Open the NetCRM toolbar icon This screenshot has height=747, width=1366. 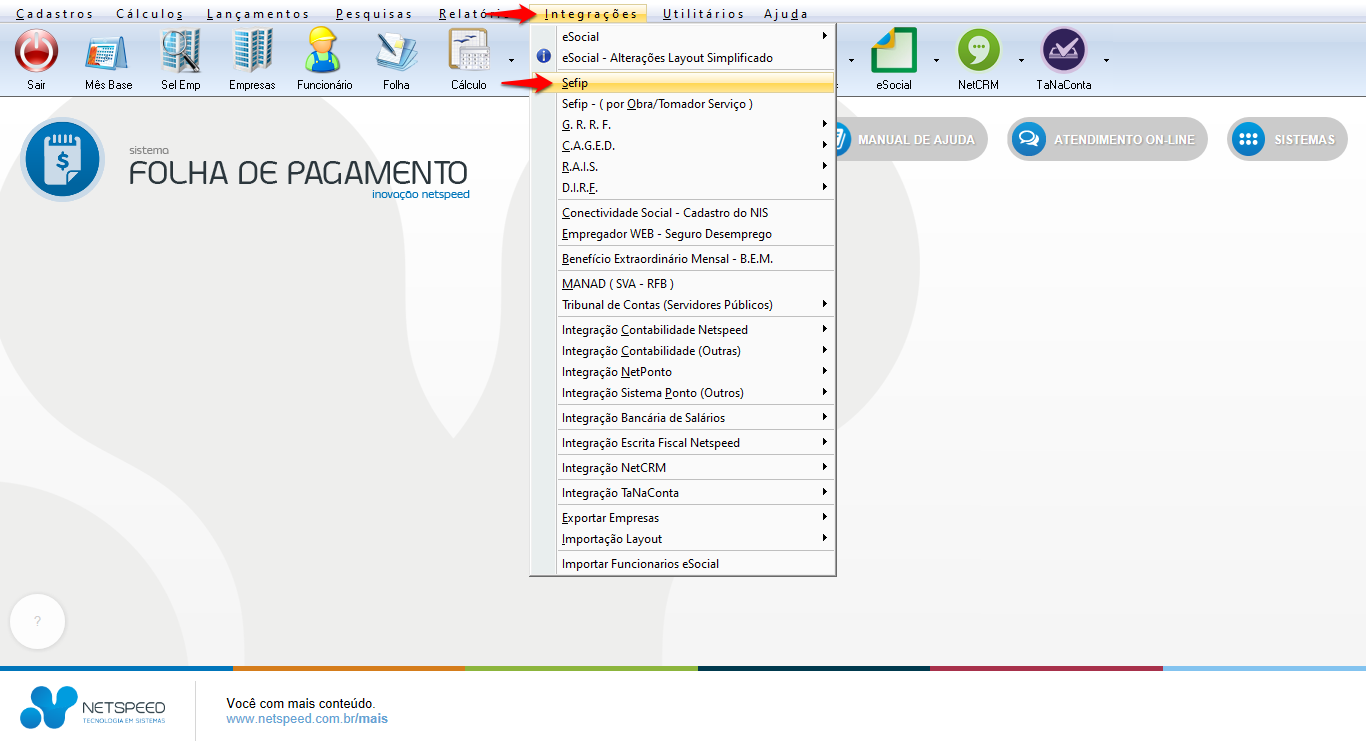tap(978, 51)
